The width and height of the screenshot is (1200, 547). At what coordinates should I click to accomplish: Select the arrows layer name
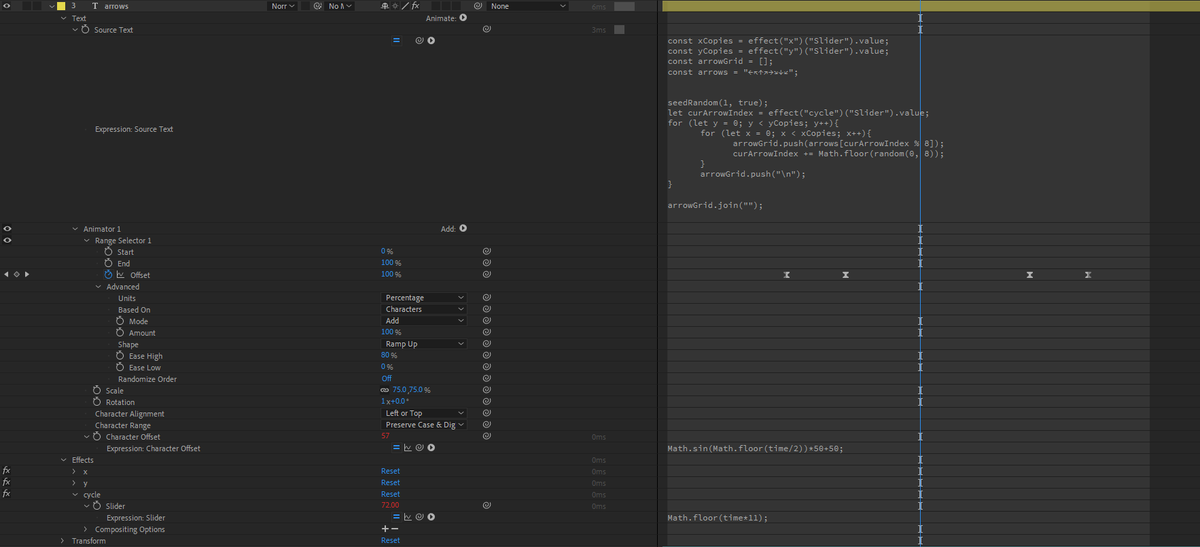[x=116, y=6]
